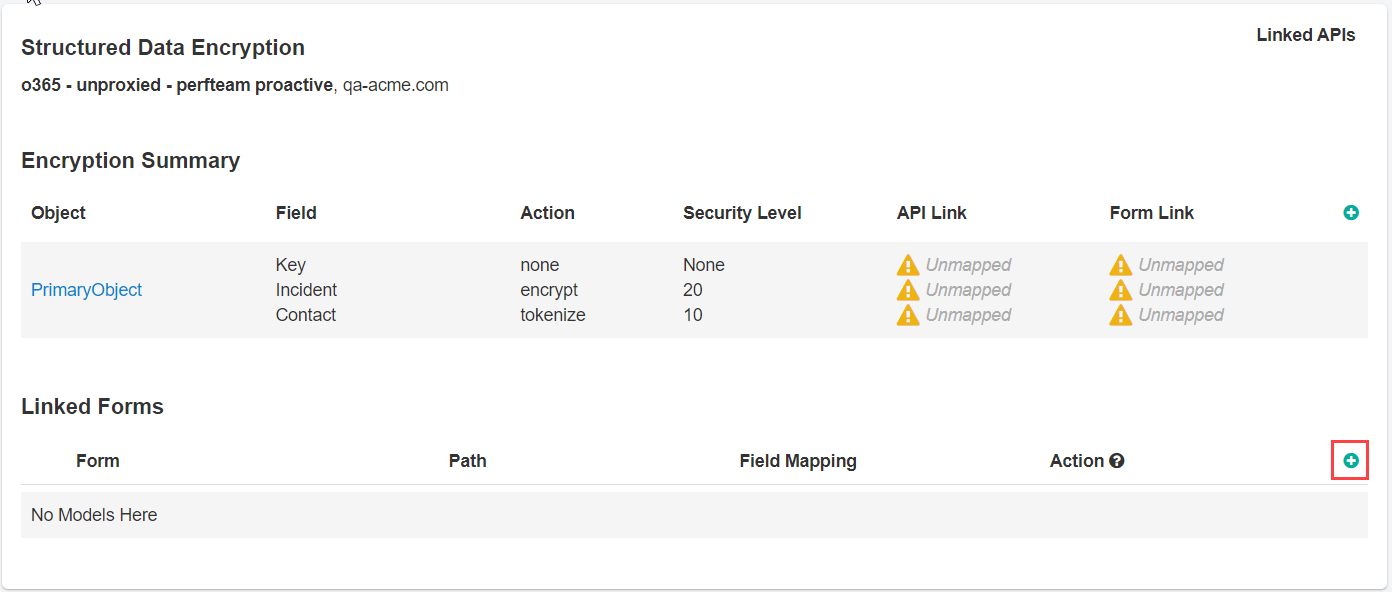Click Unmapped API Link for Key field

968,265
